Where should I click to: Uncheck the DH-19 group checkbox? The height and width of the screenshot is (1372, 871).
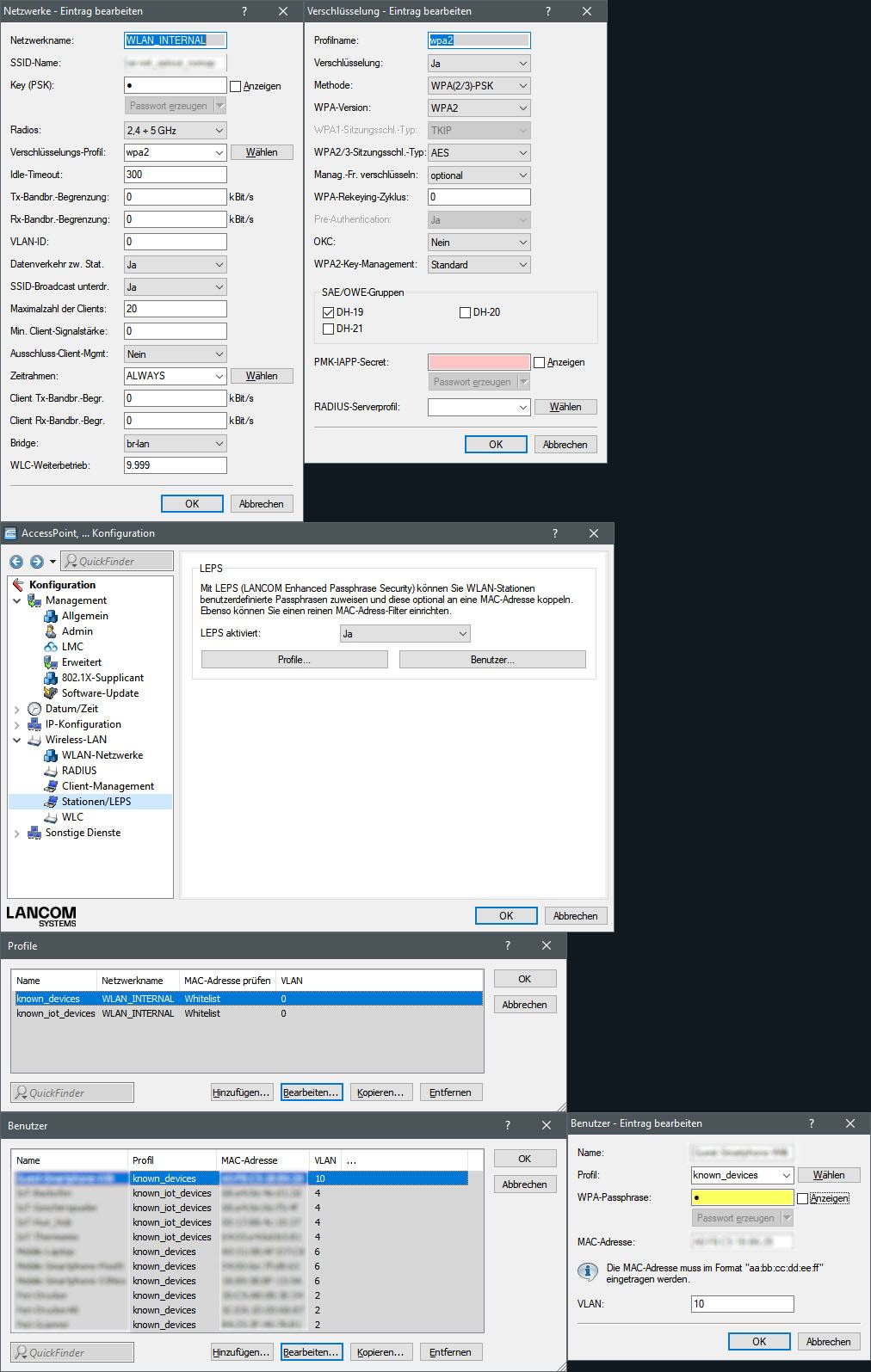328,312
